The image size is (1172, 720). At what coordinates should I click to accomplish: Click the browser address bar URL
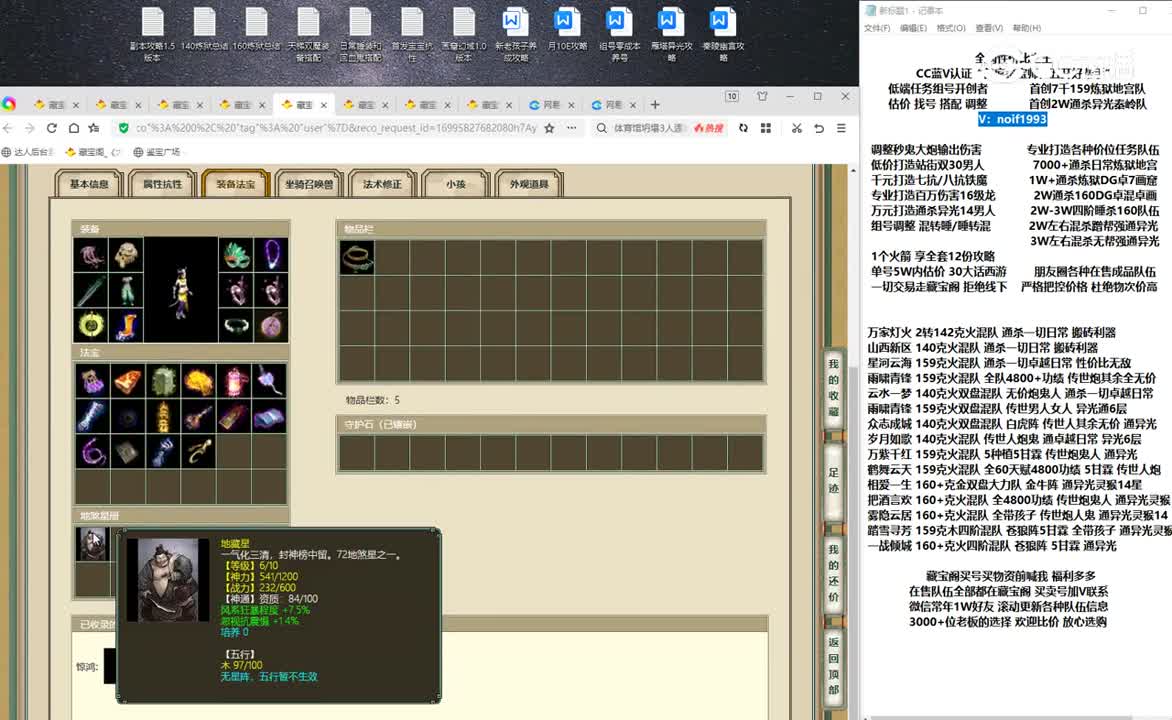coord(336,128)
